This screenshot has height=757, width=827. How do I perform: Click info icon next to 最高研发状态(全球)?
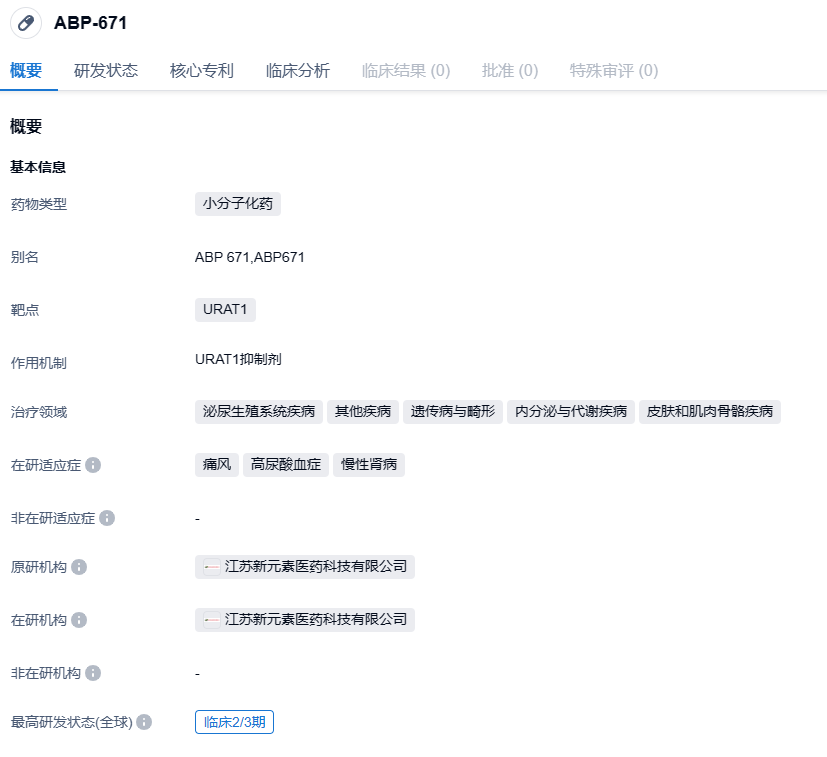[144, 722]
